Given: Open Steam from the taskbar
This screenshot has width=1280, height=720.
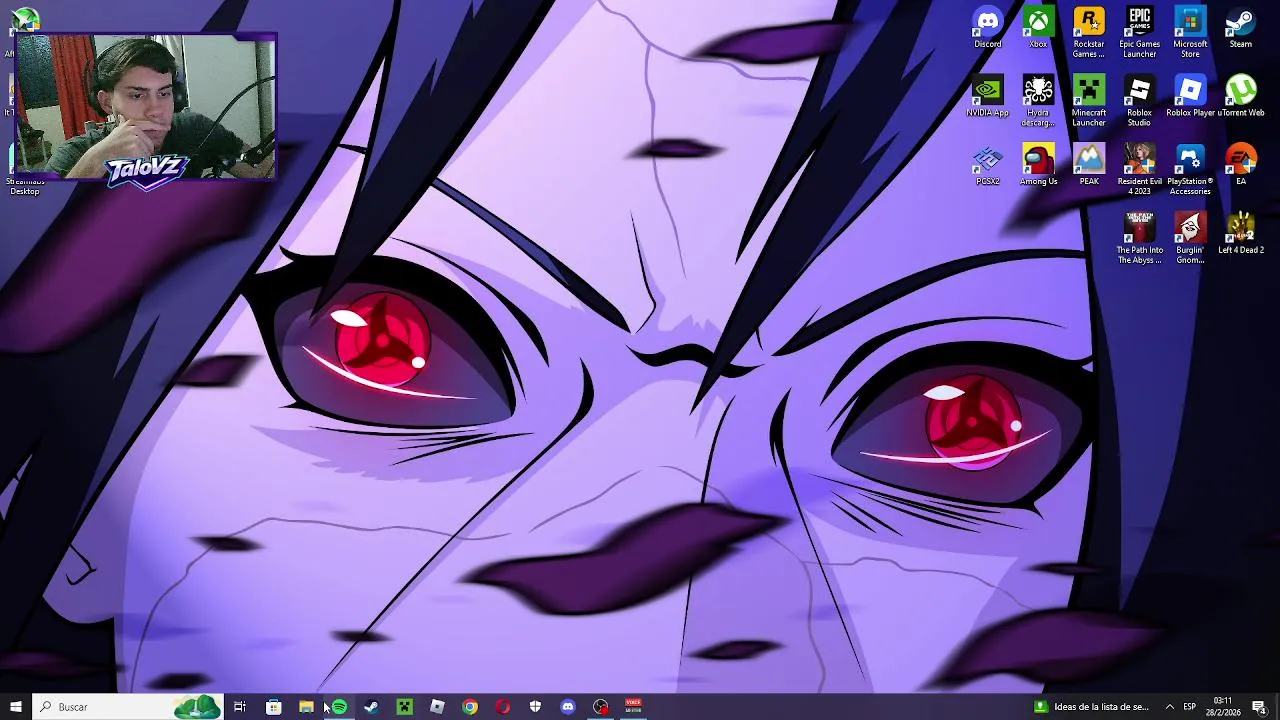Looking at the screenshot, I should pos(371,707).
